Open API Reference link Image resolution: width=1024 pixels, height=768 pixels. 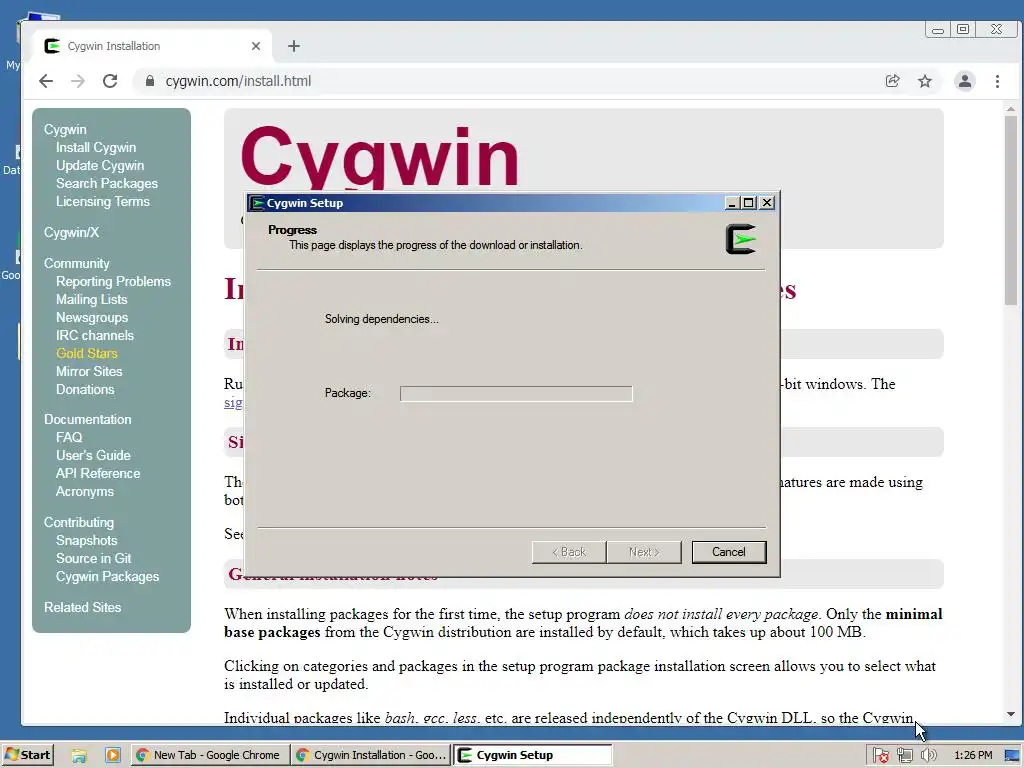pyautogui.click(x=98, y=473)
